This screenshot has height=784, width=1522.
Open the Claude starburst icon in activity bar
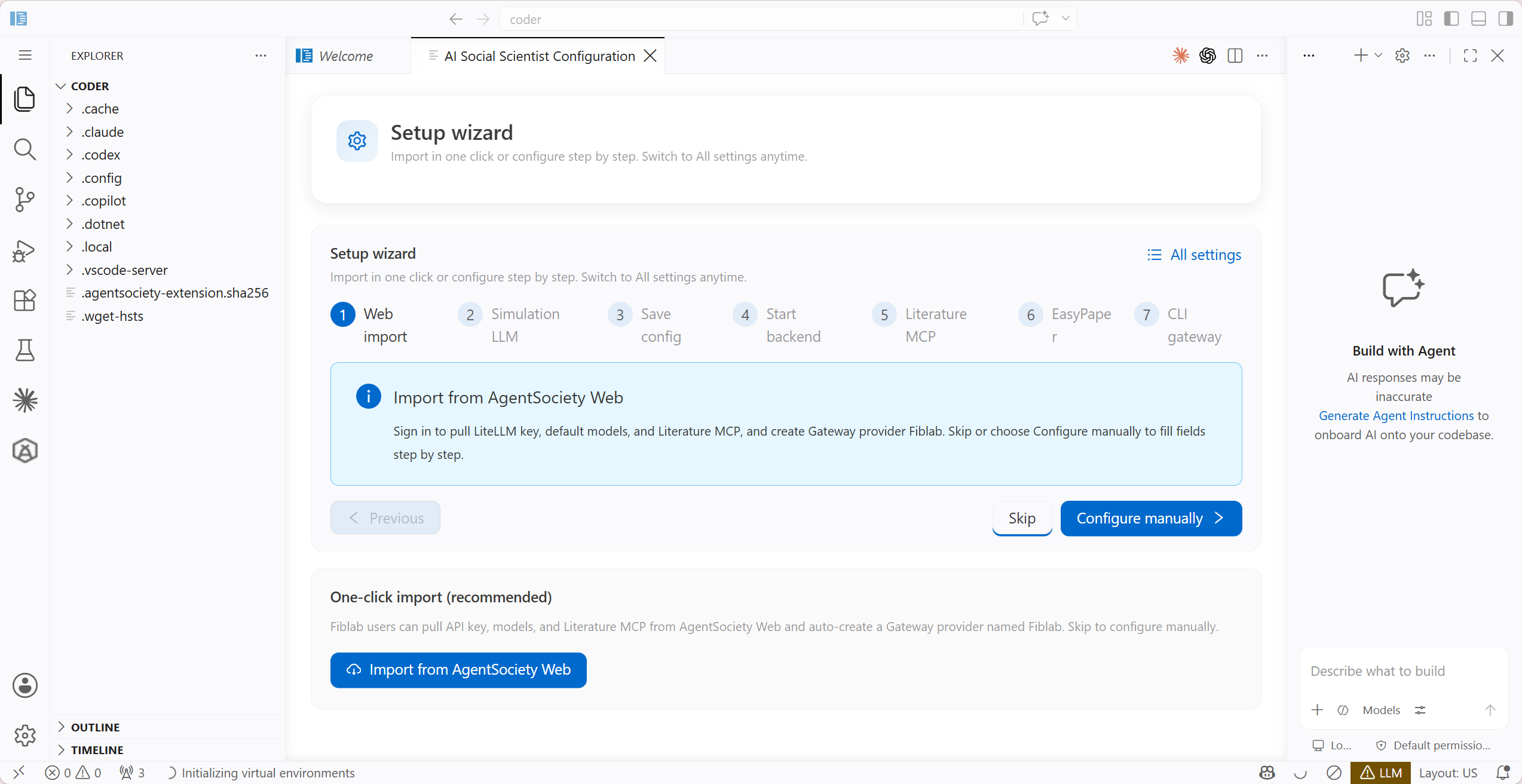click(25, 400)
